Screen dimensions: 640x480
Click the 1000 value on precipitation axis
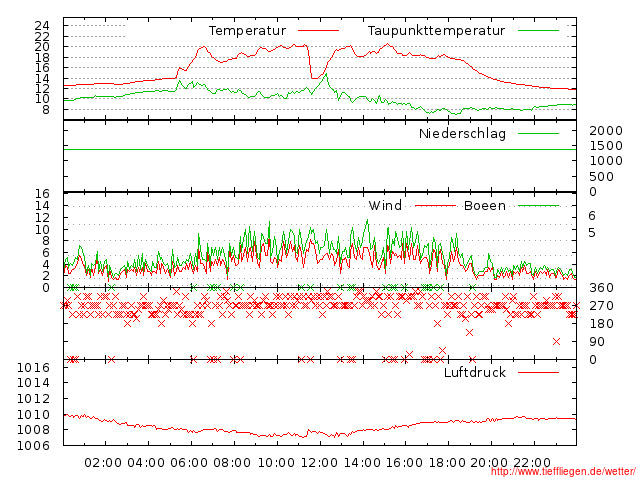pyautogui.click(x=606, y=161)
